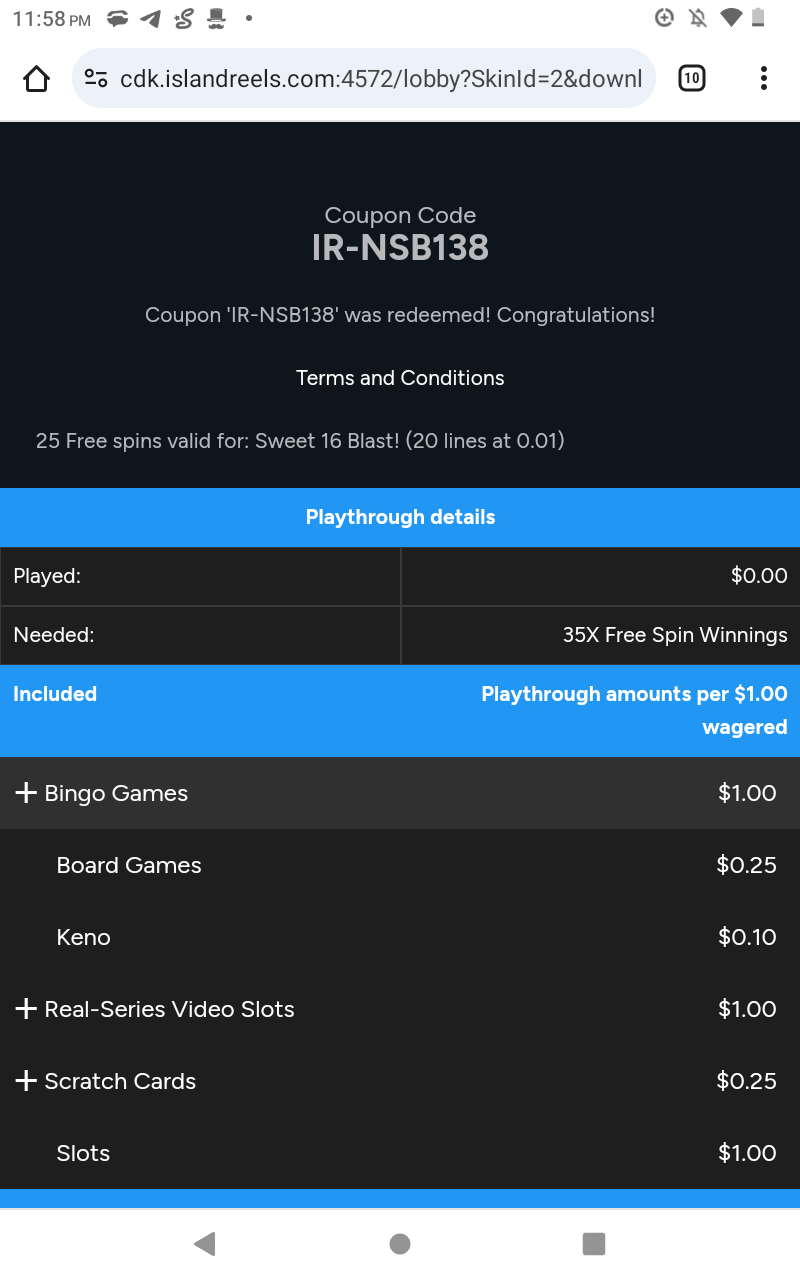
Task: Tap the Telegram notification icon in status bar
Action: coord(150,18)
